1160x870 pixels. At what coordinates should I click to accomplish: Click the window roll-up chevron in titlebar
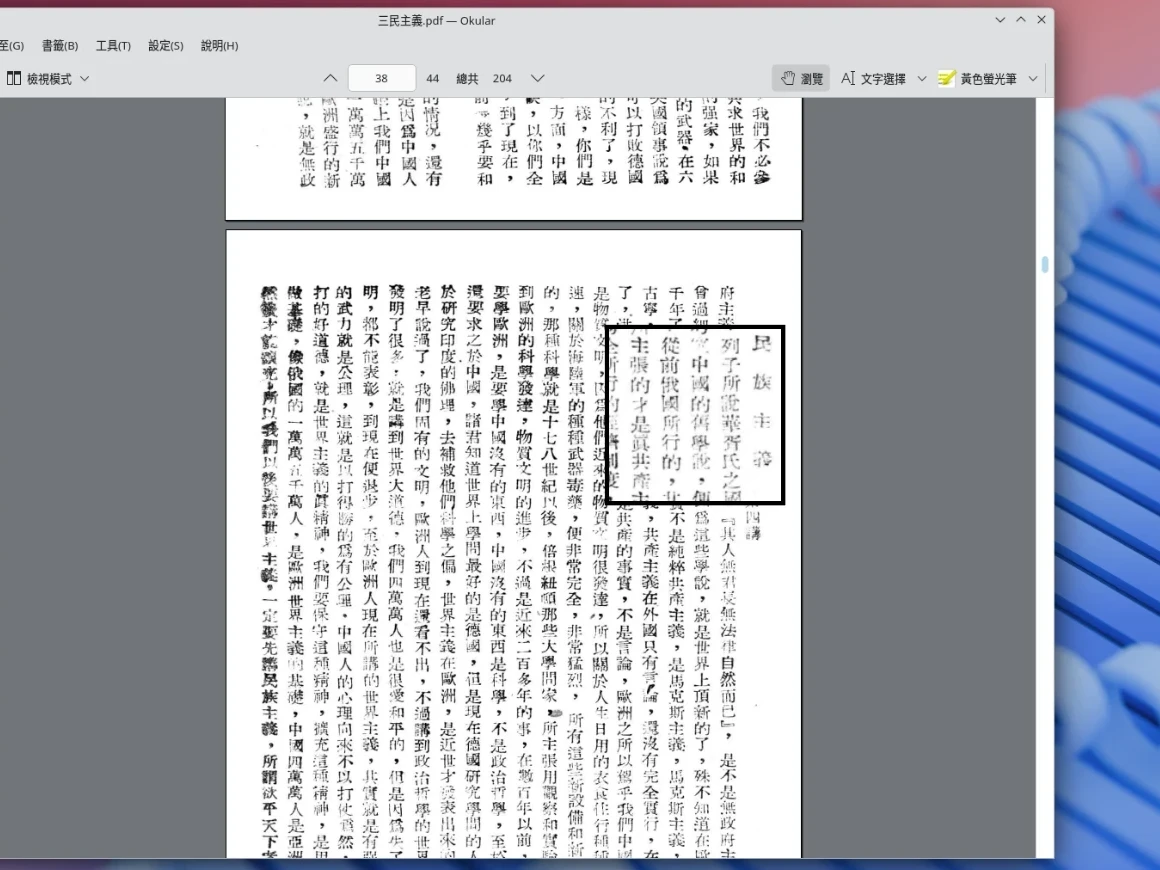pyautogui.click(x=1020, y=19)
